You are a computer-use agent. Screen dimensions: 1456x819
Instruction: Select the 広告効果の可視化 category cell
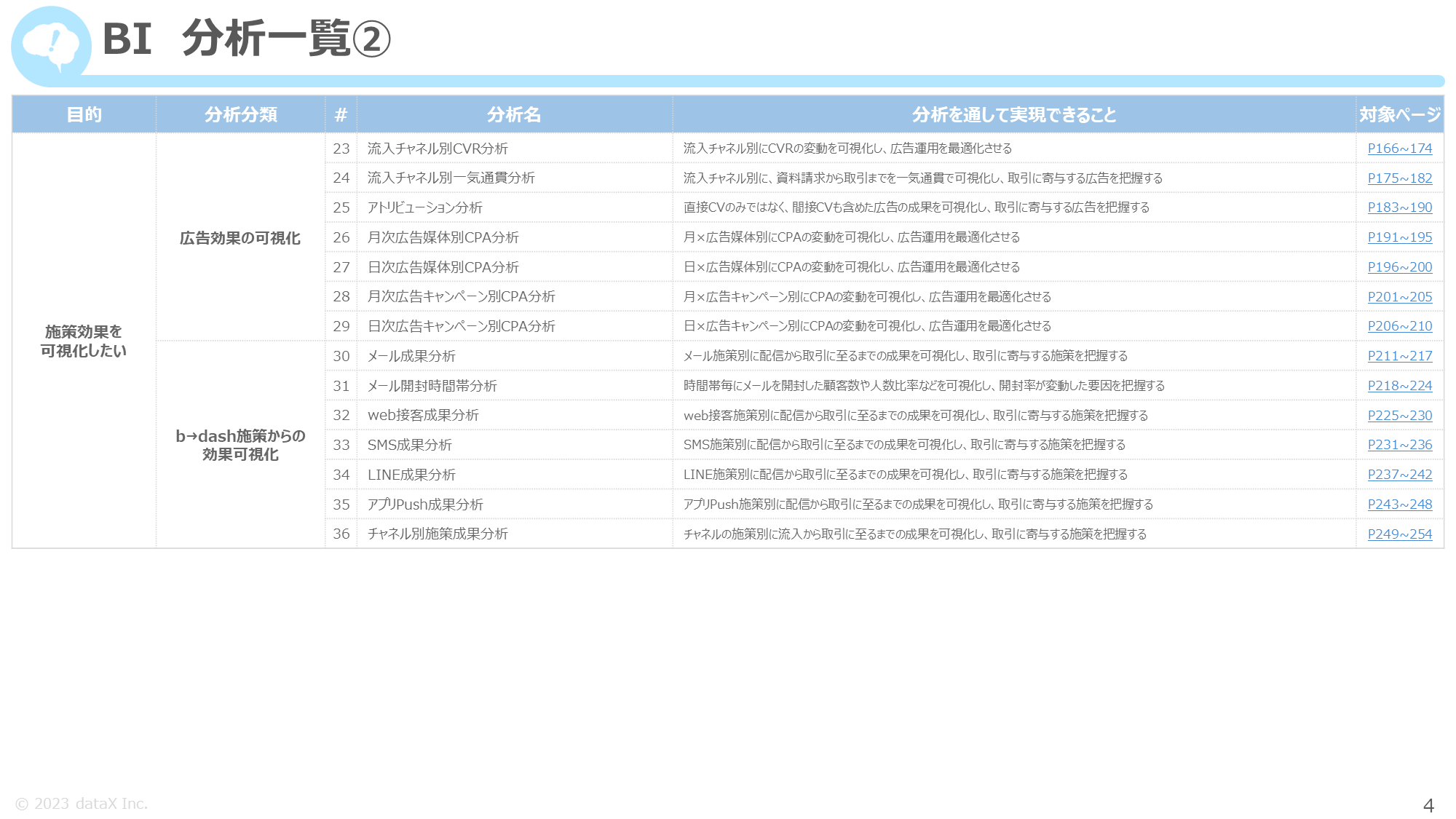[240, 238]
